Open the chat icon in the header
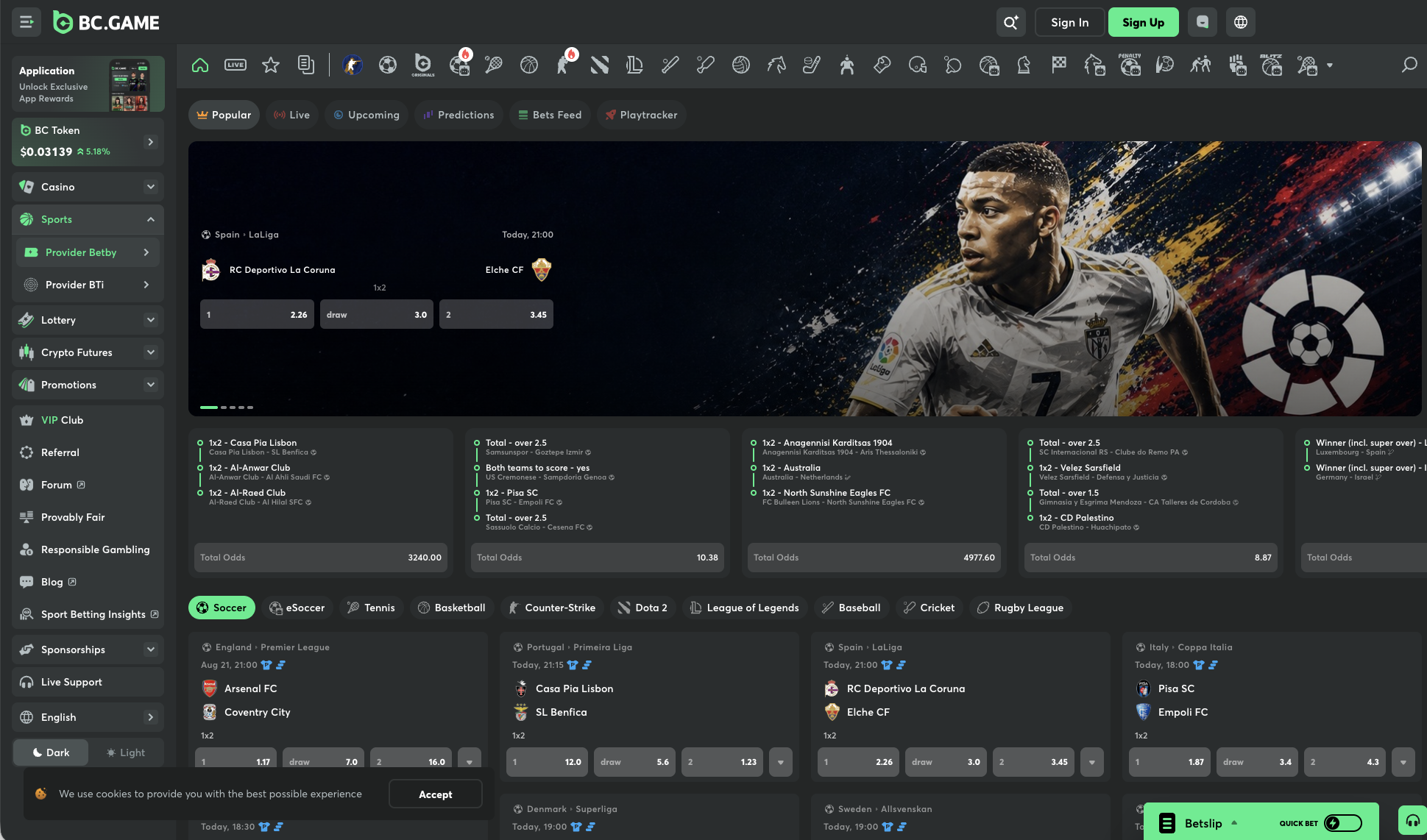 pyautogui.click(x=1203, y=22)
